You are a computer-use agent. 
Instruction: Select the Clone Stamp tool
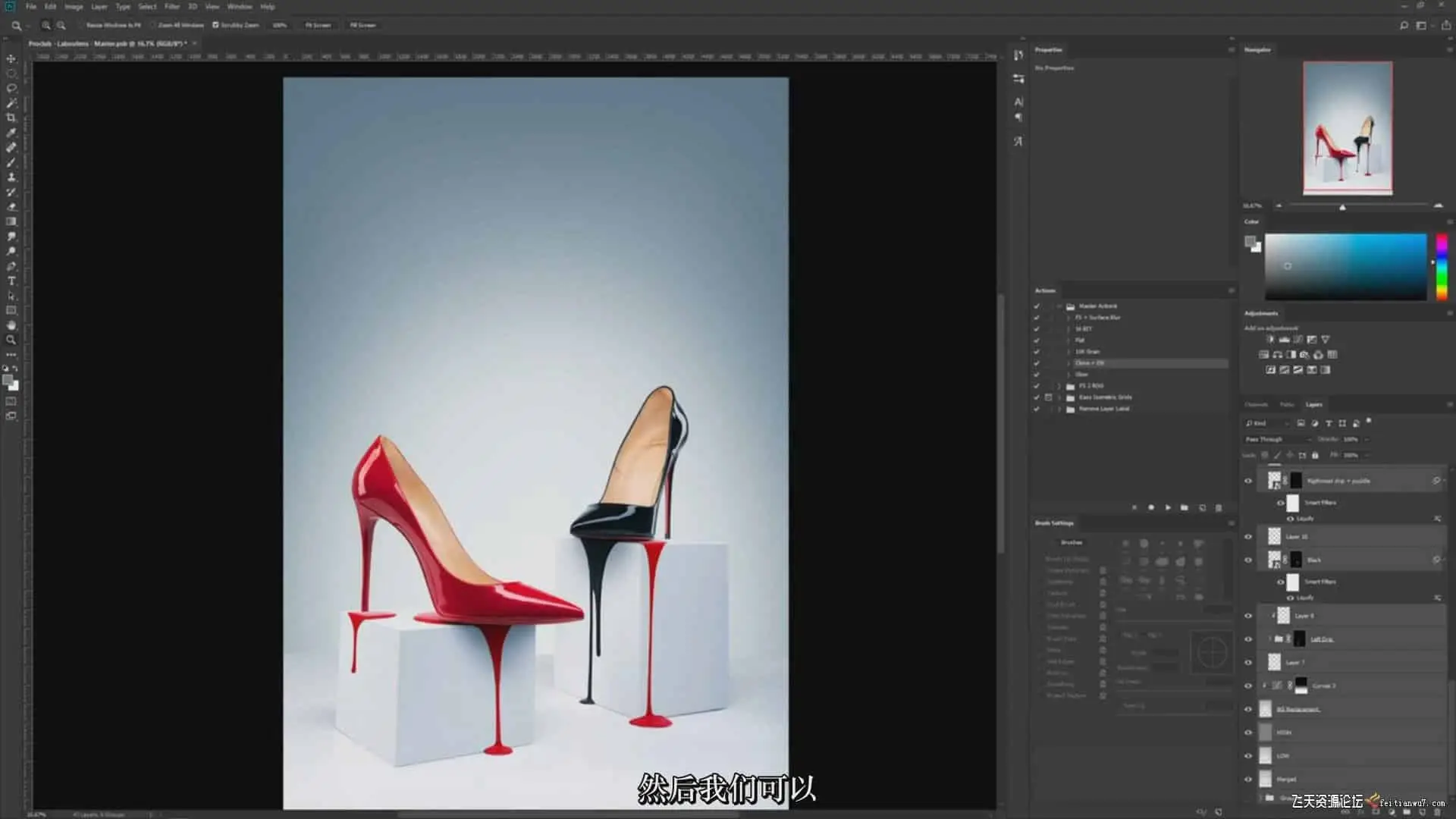[11, 177]
